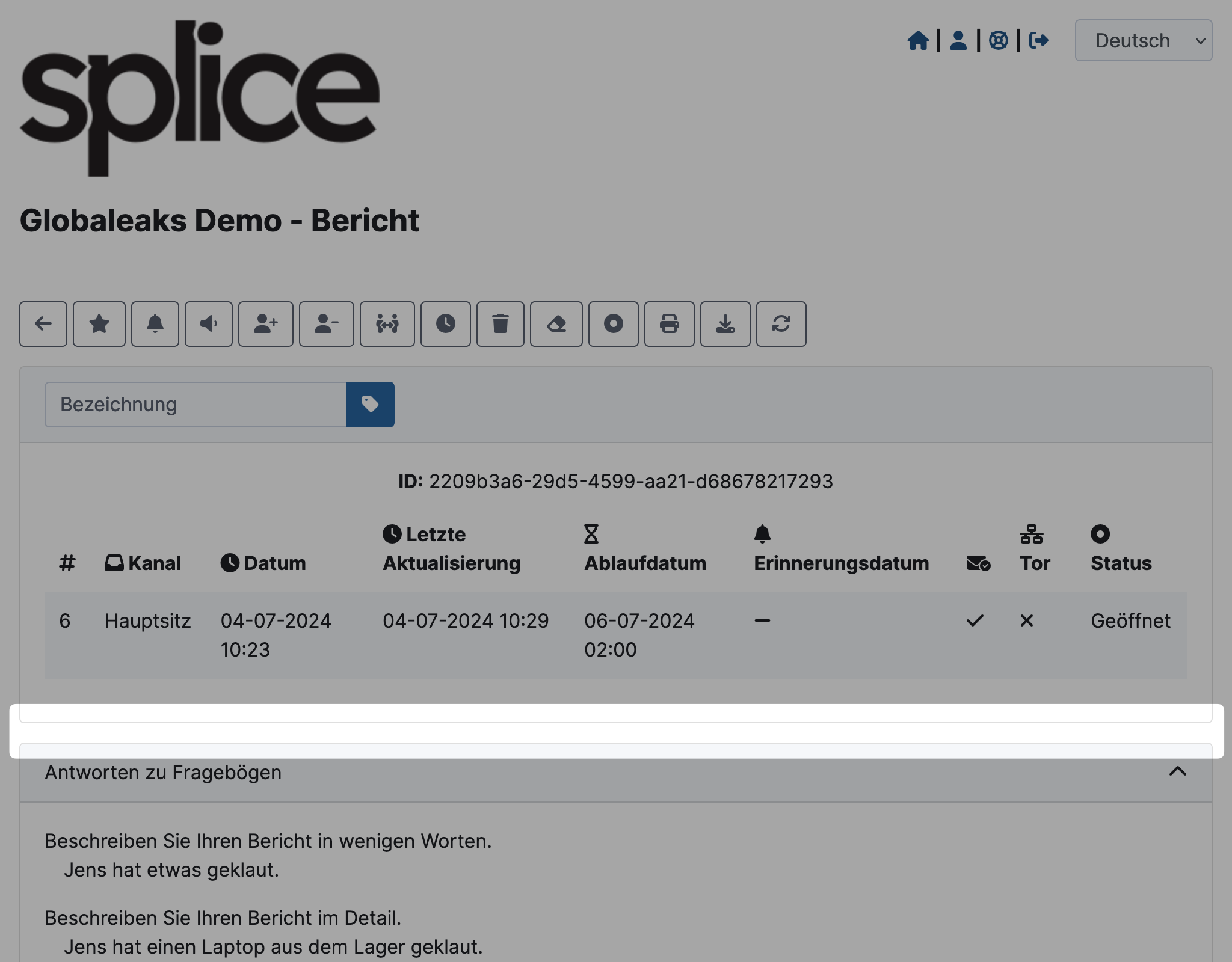Image resolution: width=1232 pixels, height=962 pixels.
Task: Click the user profile icon in toolbar
Action: (x=957, y=40)
